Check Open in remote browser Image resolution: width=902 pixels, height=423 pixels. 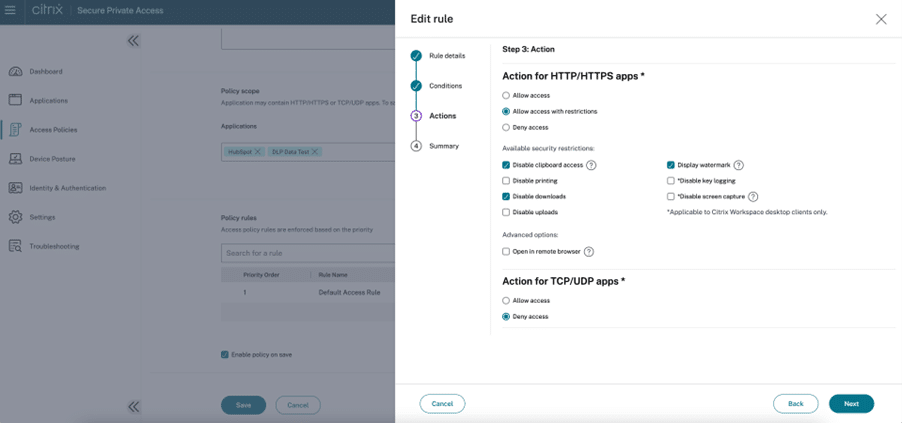point(506,251)
